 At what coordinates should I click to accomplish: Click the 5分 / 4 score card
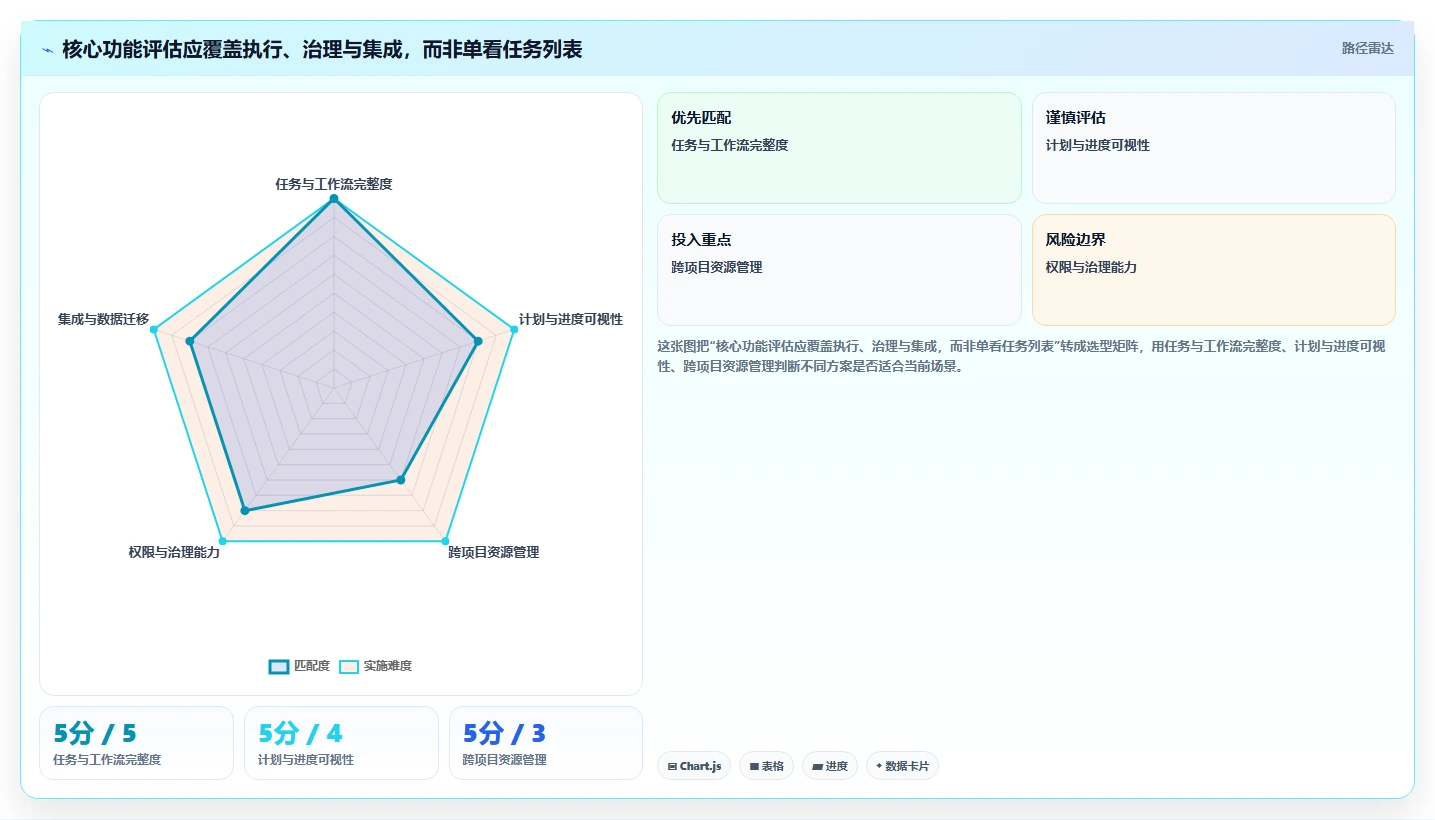[341, 743]
